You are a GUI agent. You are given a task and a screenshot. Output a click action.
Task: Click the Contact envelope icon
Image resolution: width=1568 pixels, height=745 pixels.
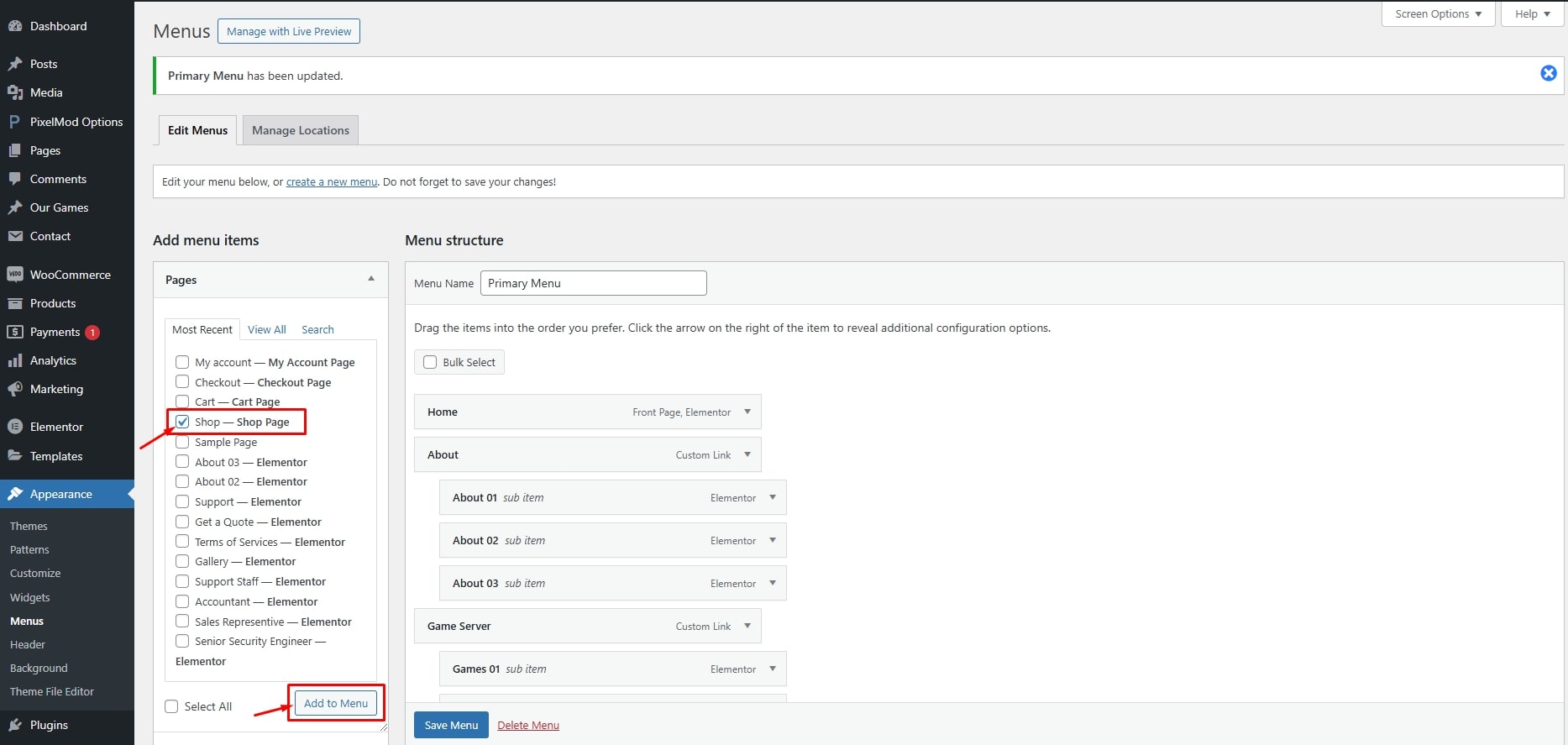point(15,236)
